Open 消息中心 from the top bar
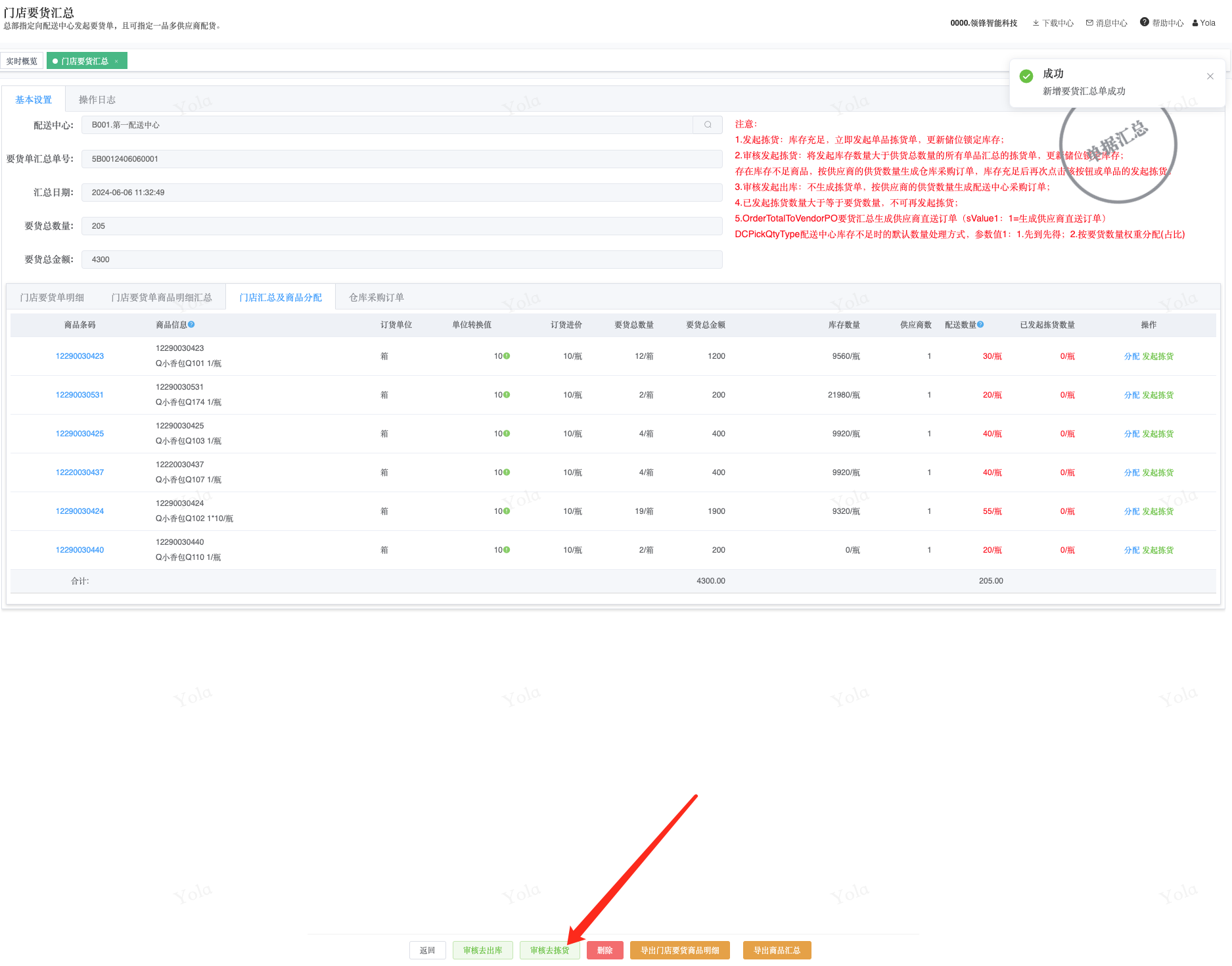Viewport: 1232px width, 966px height. pos(1107,23)
